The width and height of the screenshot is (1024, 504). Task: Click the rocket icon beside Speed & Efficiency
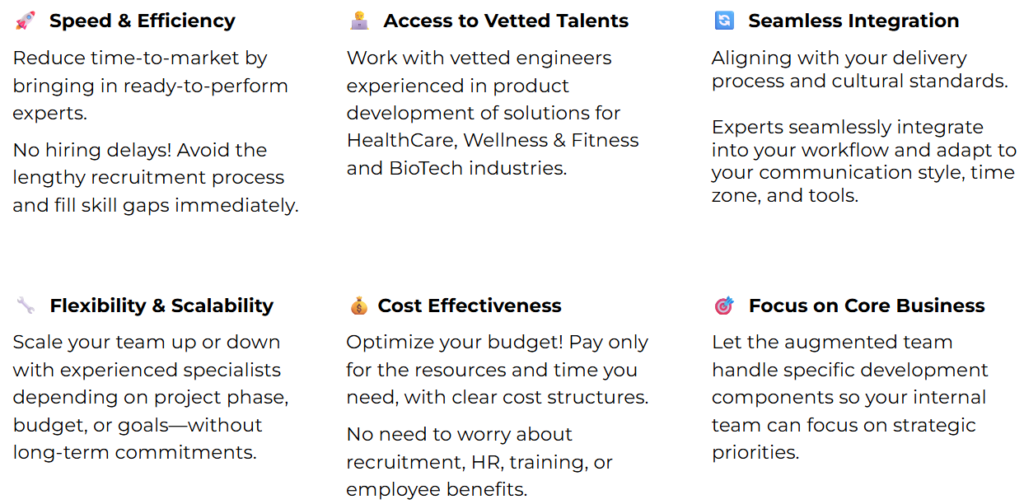(x=24, y=21)
